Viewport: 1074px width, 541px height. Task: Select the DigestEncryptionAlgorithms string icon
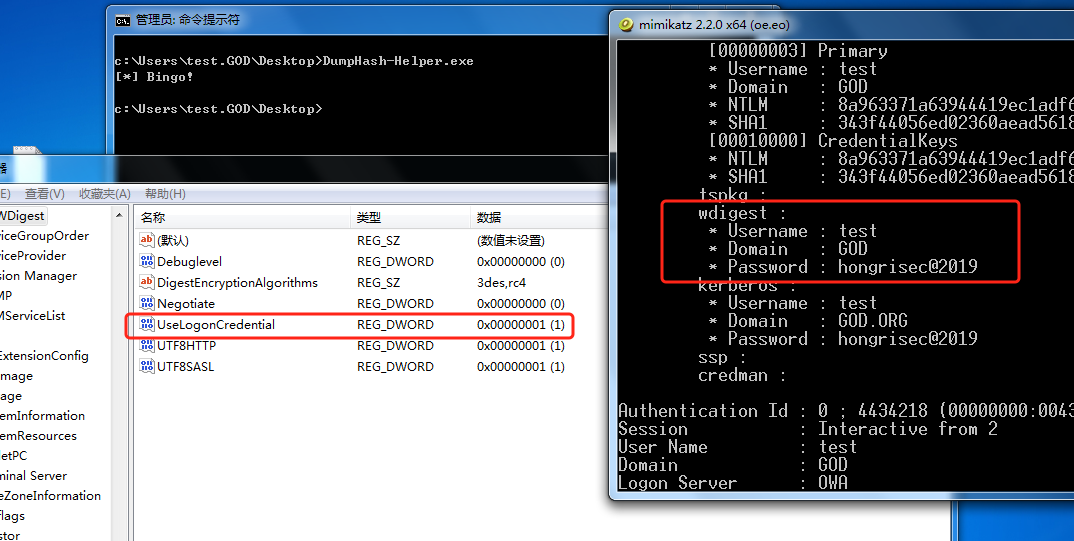pyautogui.click(x=147, y=282)
